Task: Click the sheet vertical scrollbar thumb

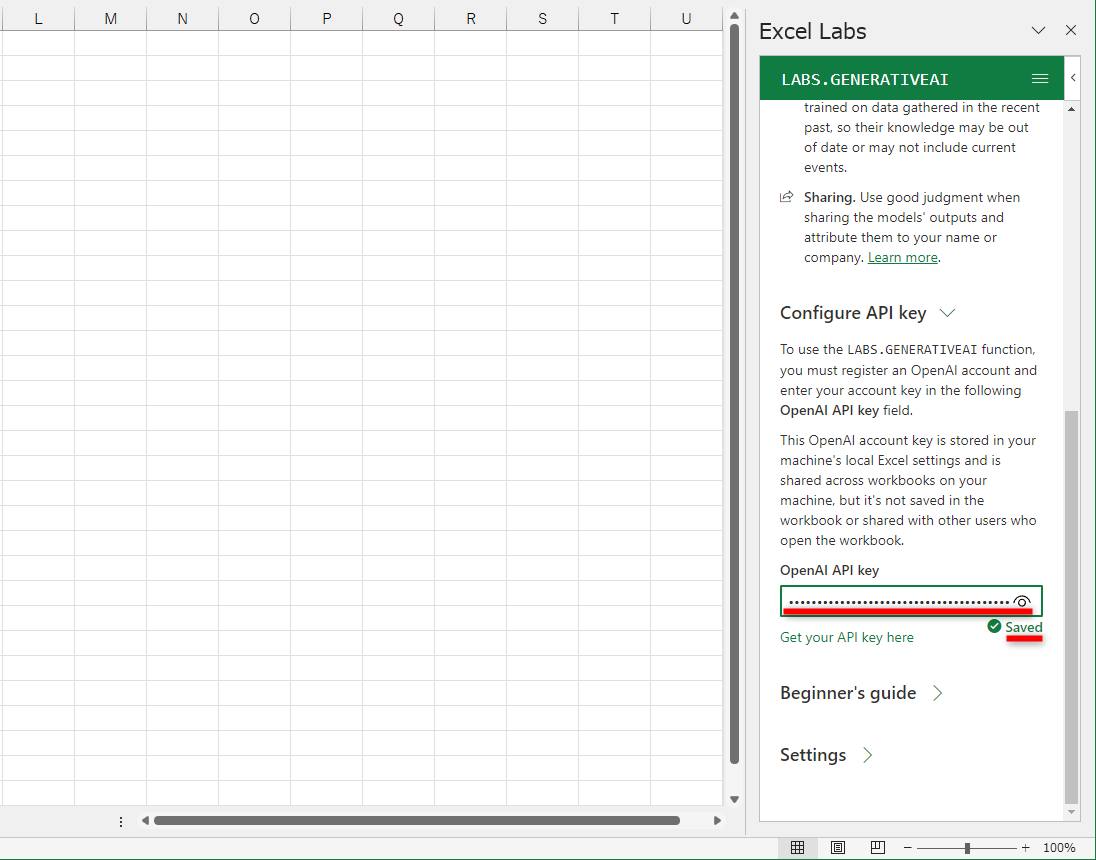Action: (734, 394)
